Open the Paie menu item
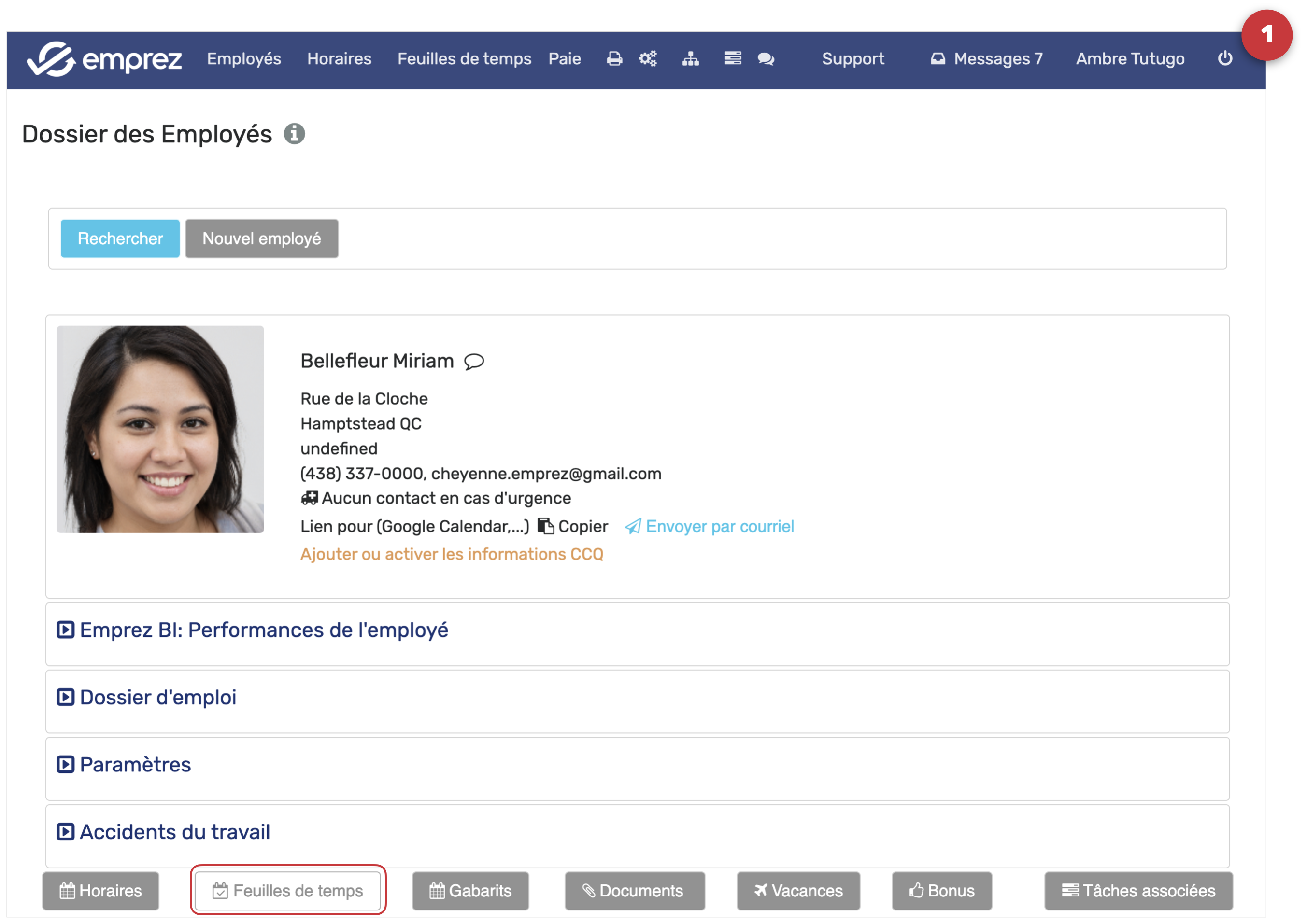The width and height of the screenshot is (1307, 924). coord(564,58)
